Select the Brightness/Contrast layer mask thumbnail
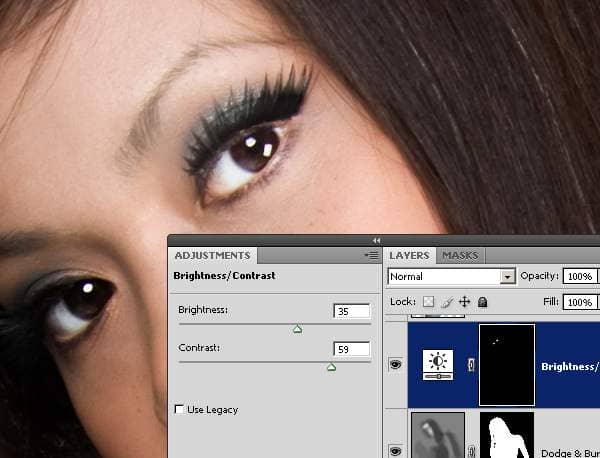The height and width of the screenshot is (458, 600). pos(507,365)
